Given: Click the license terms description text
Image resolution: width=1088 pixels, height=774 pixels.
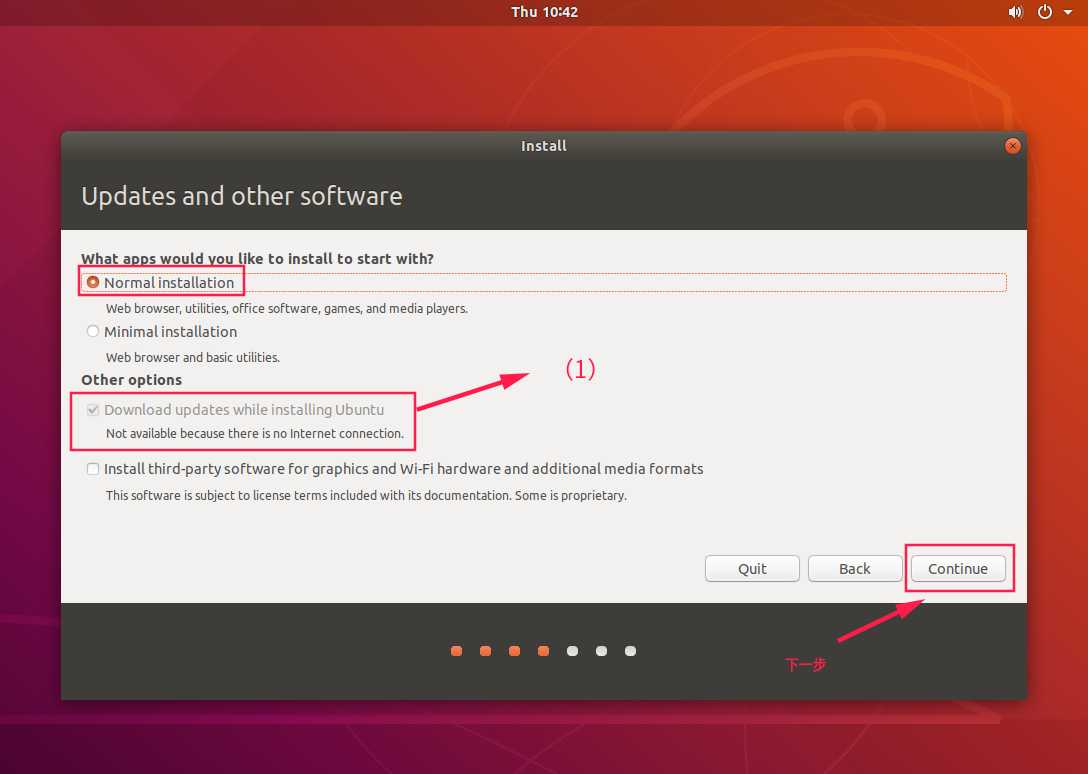Looking at the screenshot, I should [x=366, y=495].
